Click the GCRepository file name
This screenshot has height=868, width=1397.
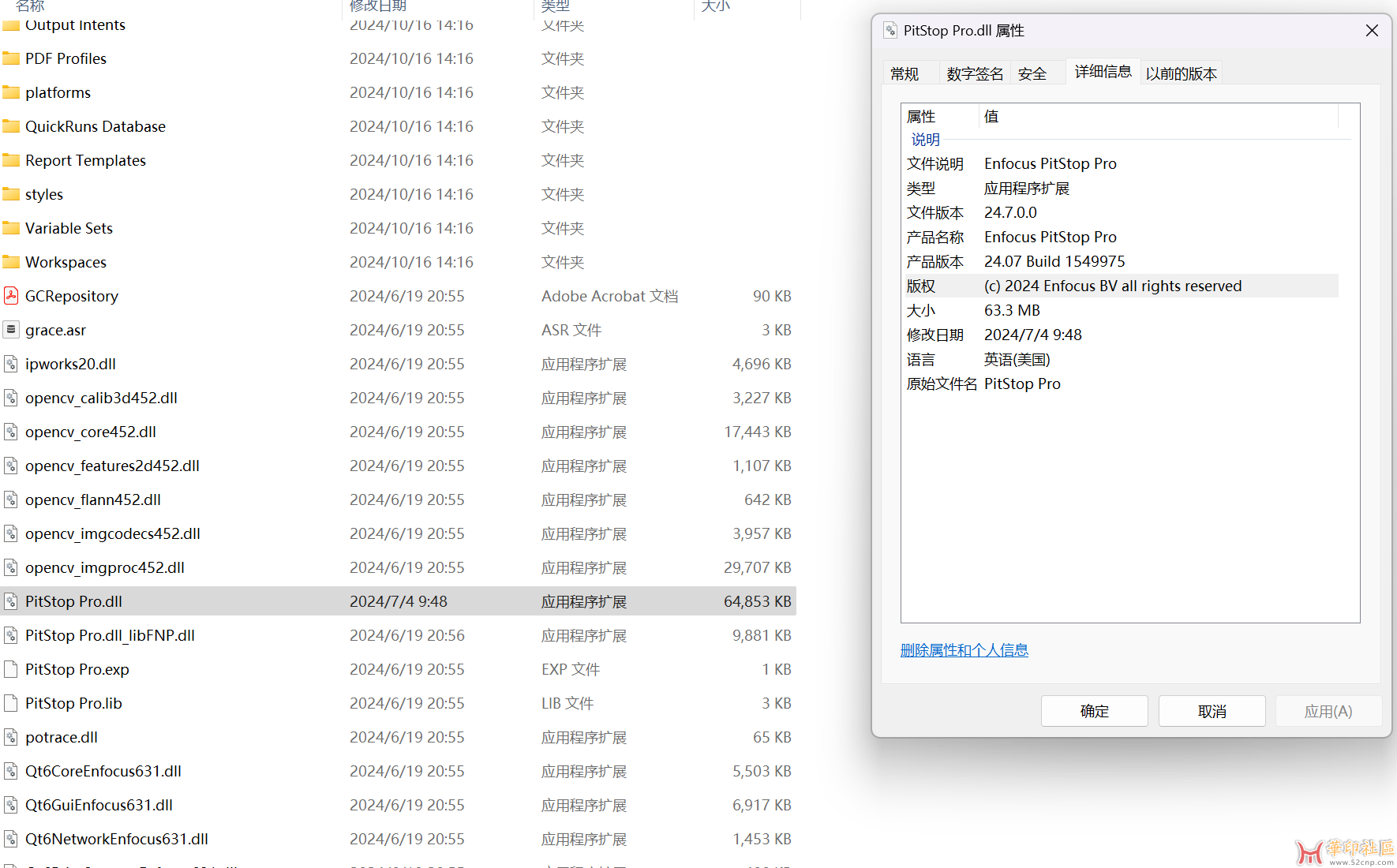(72, 296)
